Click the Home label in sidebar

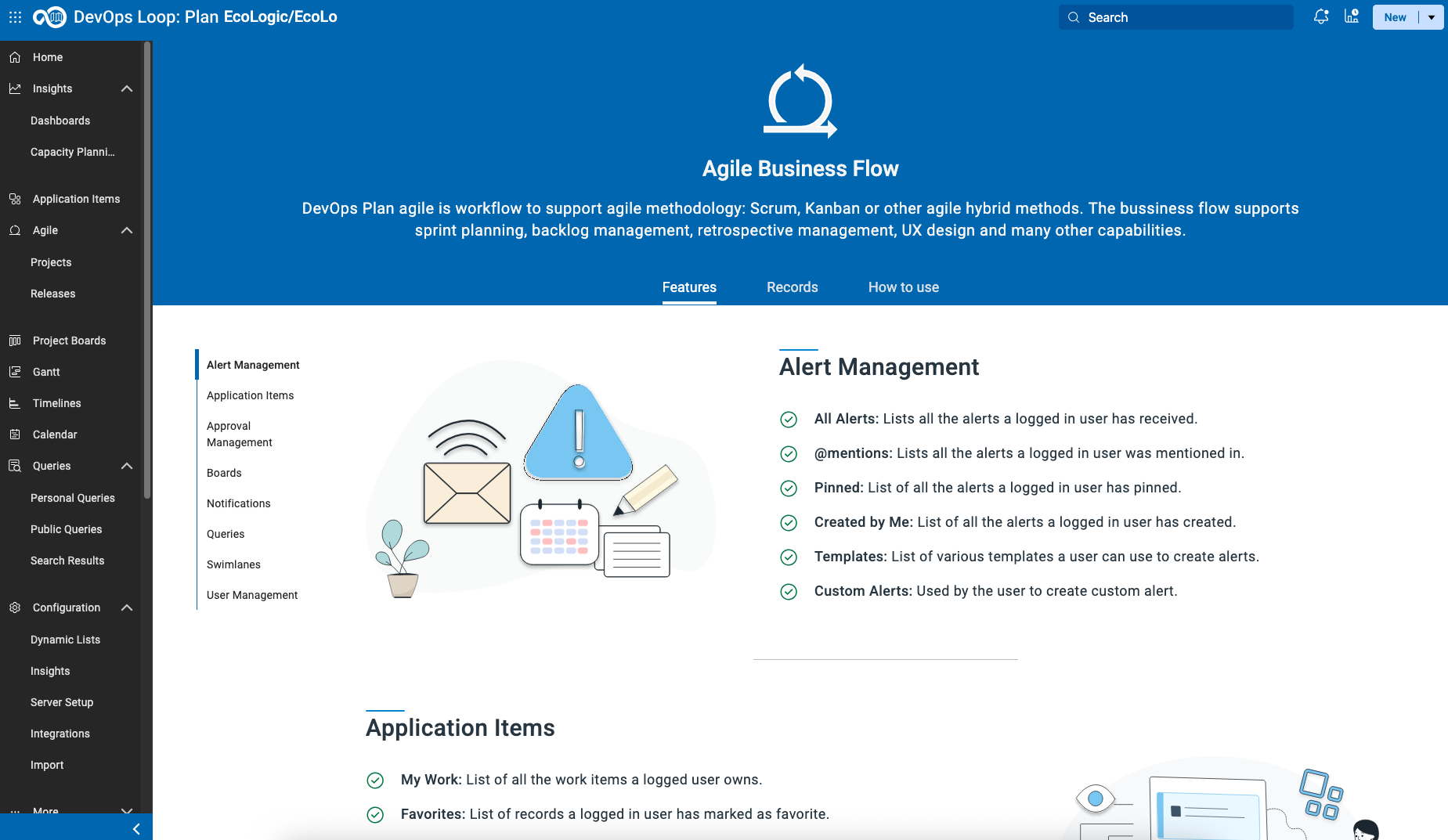coord(48,57)
